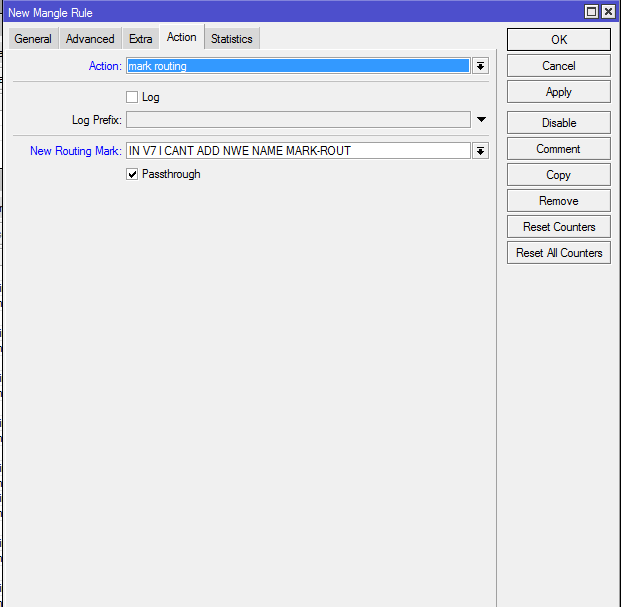Screen dimensions: 621x607
Task: Click the New Routing Mark text field
Action: coord(298,151)
